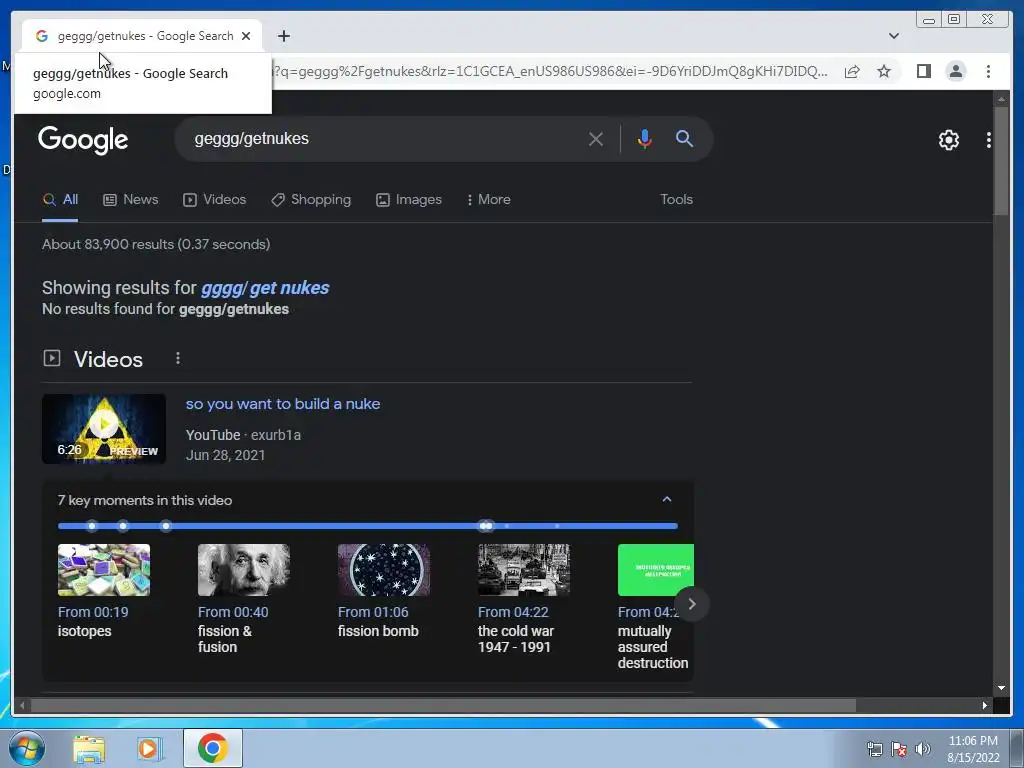1024x768 pixels.
Task: Open Action Center flag tray icon
Action: coord(899,749)
